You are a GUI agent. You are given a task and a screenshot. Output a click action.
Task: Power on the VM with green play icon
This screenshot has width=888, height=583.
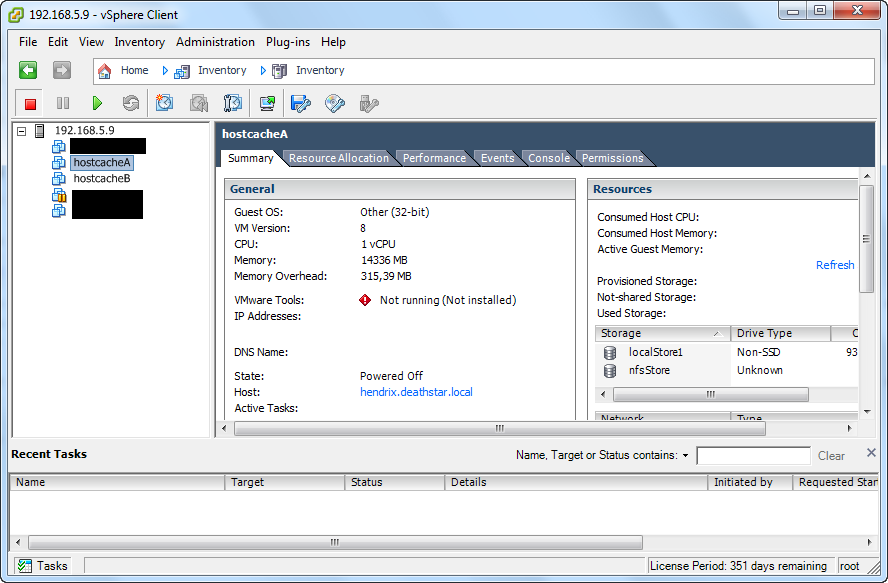(97, 103)
